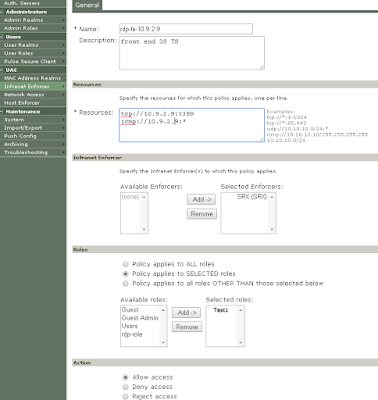The width and height of the screenshot is (378, 400).
Task: Select Policy applies to ALL roles
Action: click(x=125, y=264)
